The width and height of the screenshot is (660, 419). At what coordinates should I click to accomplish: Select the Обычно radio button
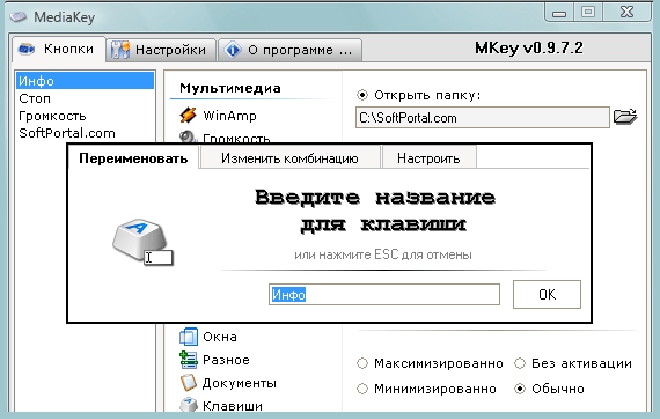(x=520, y=388)
